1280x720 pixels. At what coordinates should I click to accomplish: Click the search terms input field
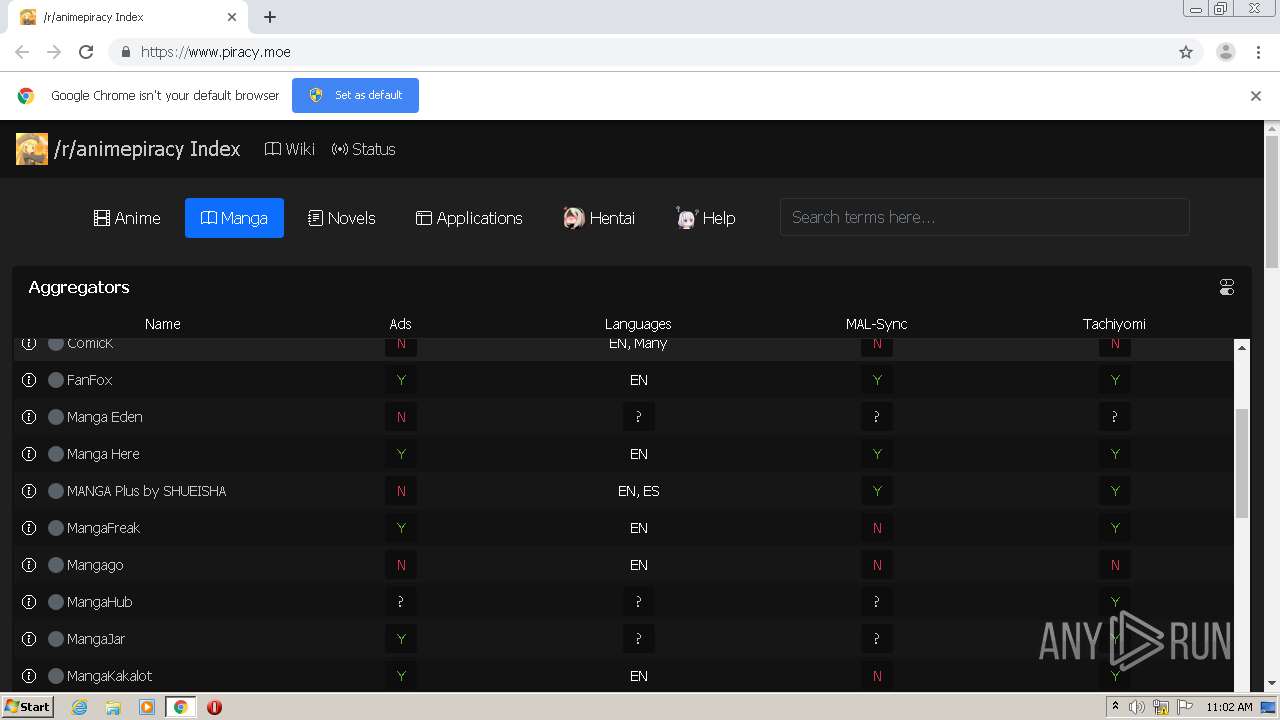984,217
